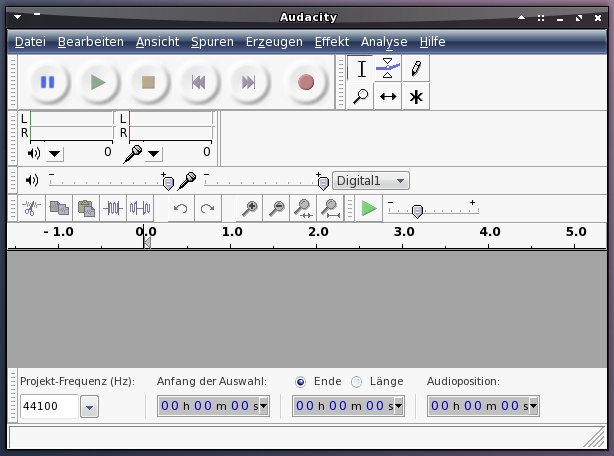Screen dimensions: 614x456
Task: Click the Audioposition time field
Action: pyautogui.click(x=483, y=406)
